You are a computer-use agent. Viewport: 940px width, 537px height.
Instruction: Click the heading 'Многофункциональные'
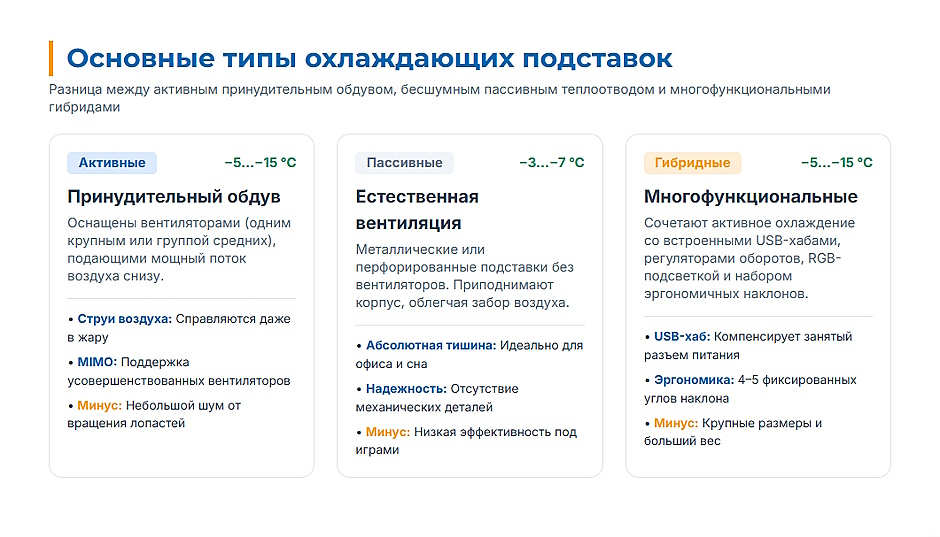coord(751,197)
